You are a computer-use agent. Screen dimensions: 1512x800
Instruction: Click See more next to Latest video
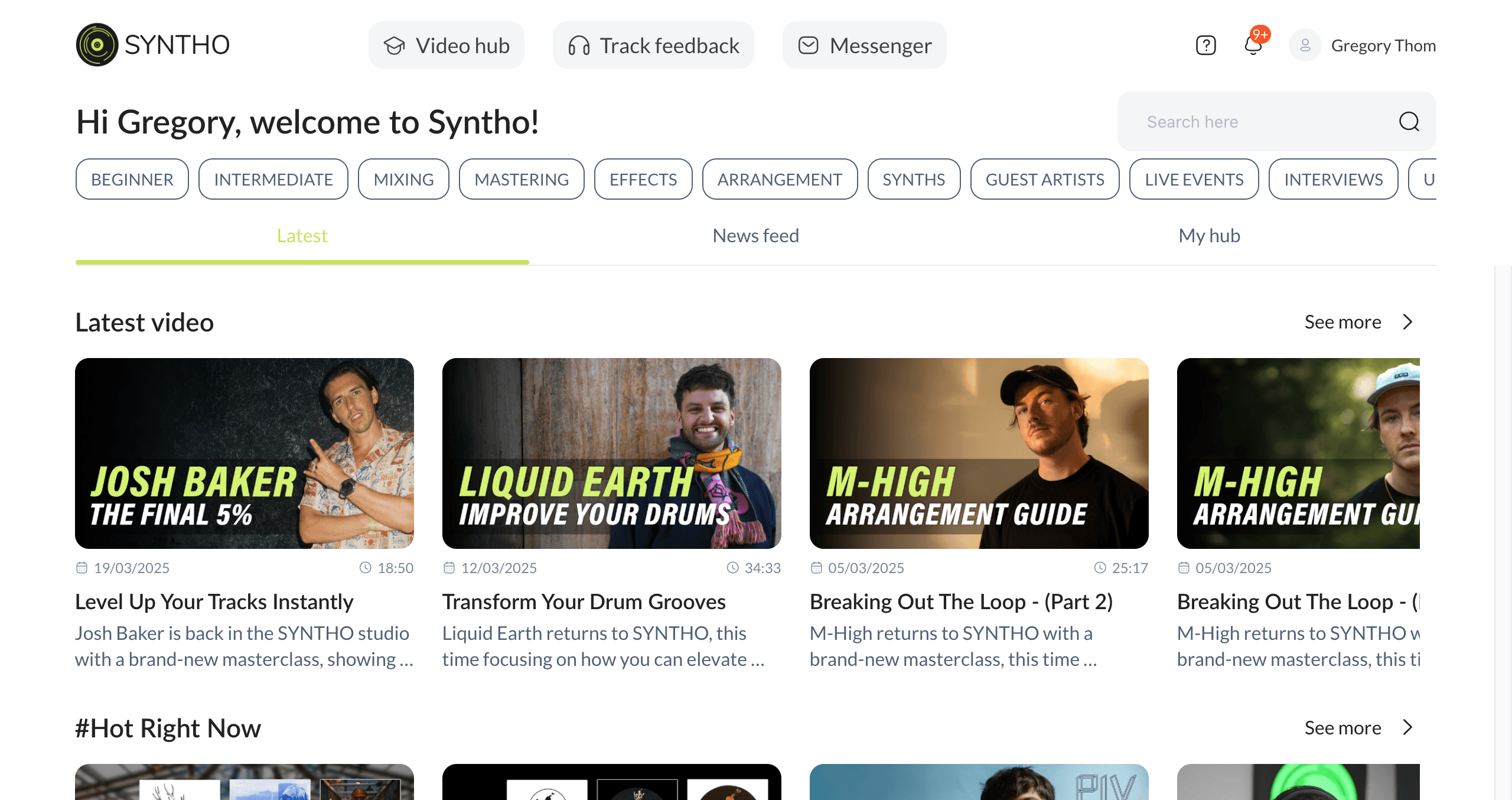pyautogui.click(x=1342, y=323)
